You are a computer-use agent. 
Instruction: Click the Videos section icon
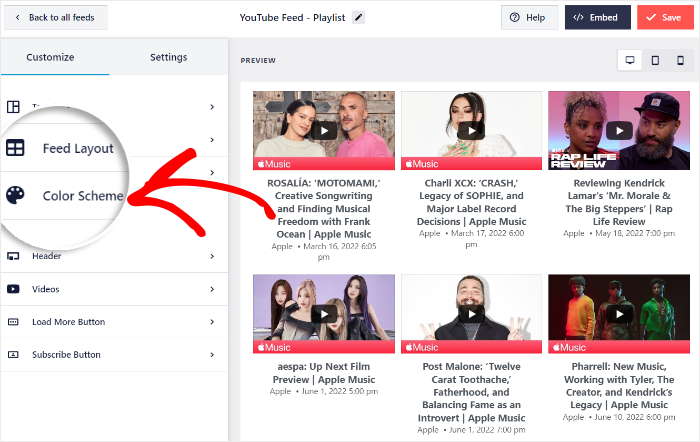tap(13, 289)
